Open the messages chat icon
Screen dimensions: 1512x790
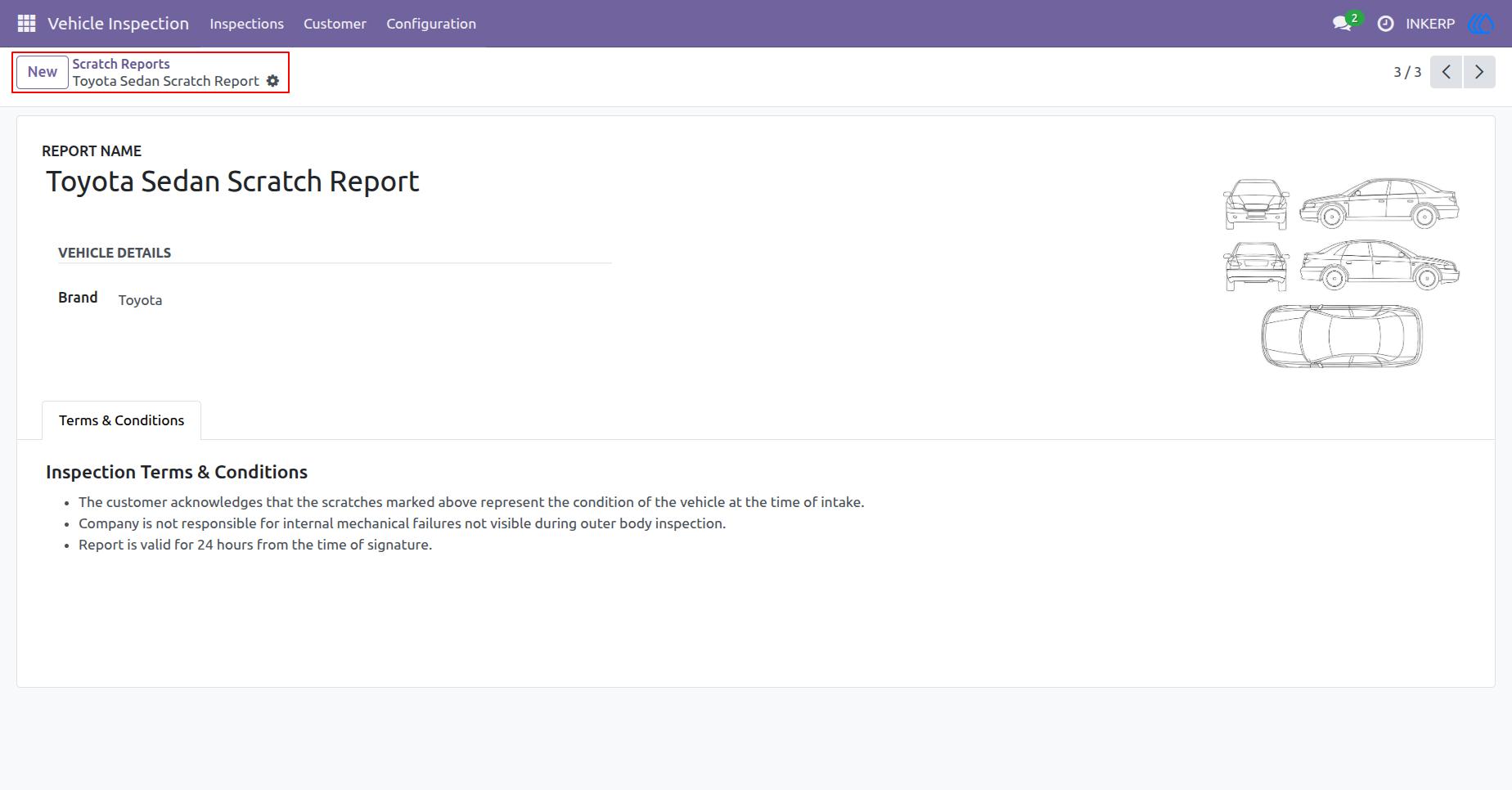click(1342, 24)
